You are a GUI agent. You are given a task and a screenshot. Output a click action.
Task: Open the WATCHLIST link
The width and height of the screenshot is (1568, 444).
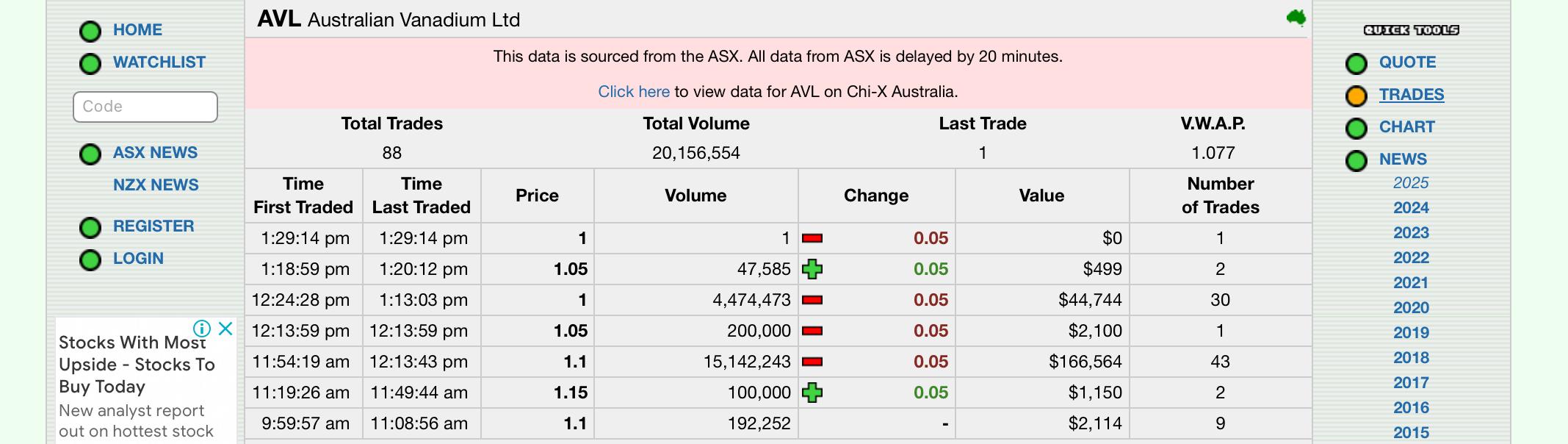pyautogui.click(x=159, y=62)
